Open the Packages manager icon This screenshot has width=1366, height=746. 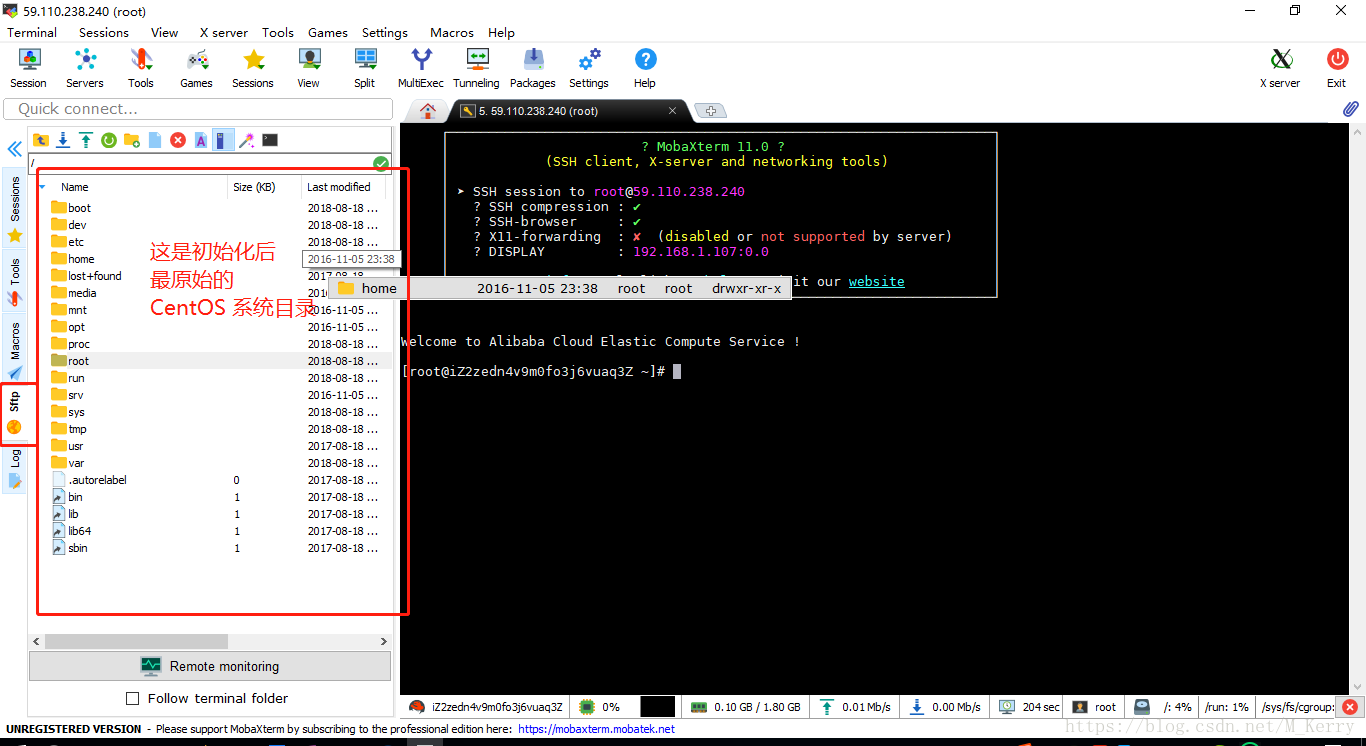[x=533, y=68]
